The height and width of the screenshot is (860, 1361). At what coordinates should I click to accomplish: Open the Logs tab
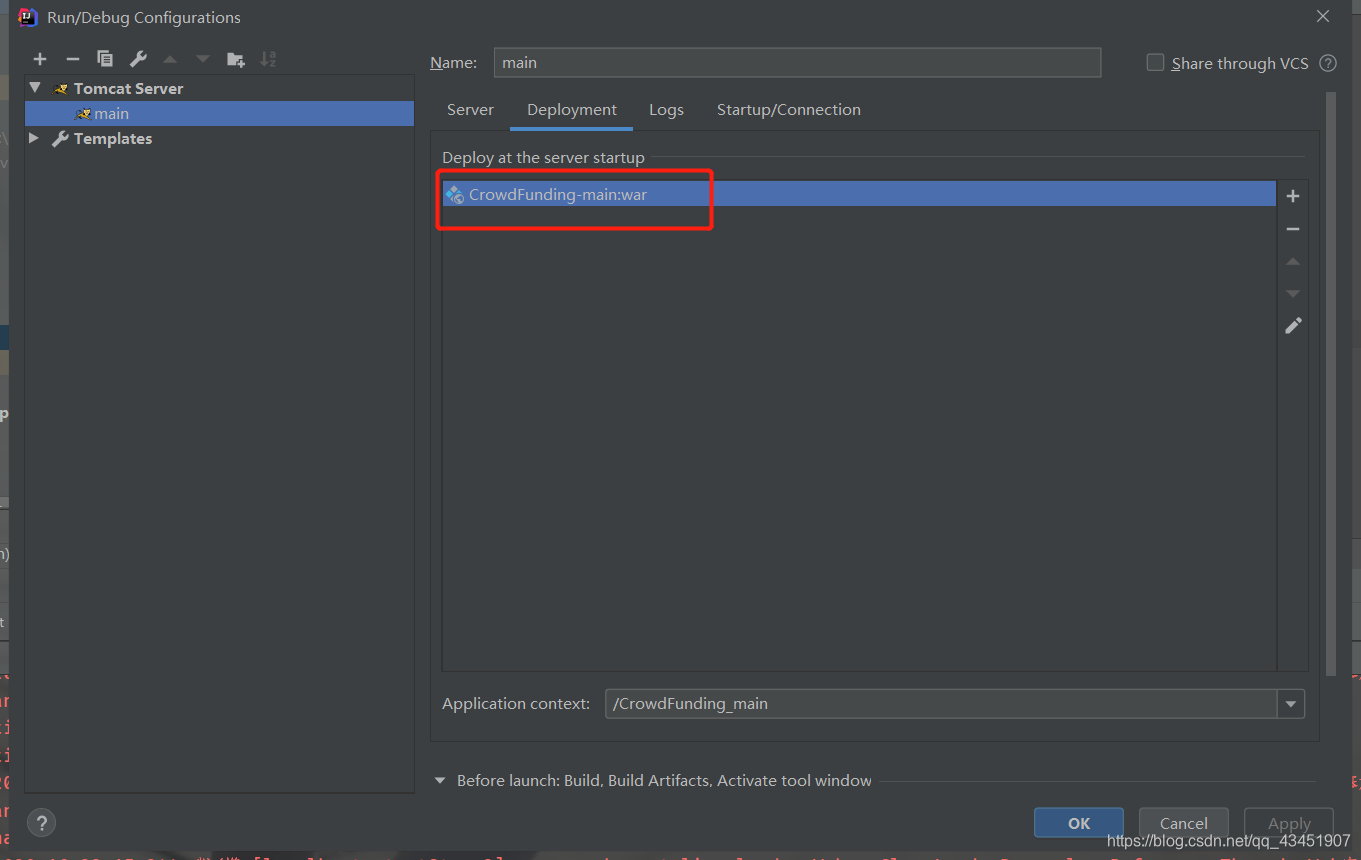(666, 110)
